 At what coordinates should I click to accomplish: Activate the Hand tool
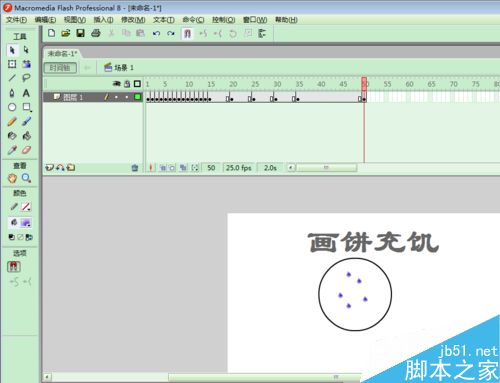click(x=12, y=178)
